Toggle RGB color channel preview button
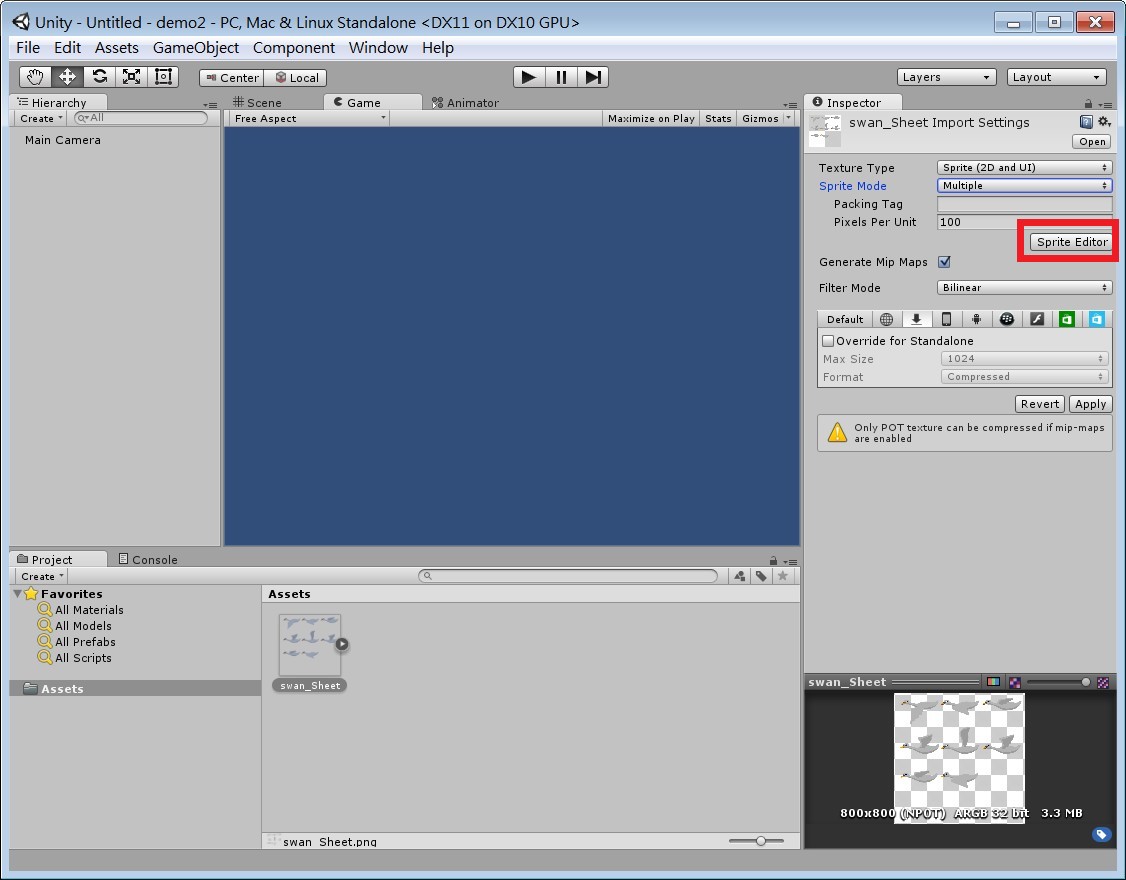 click(x=994, y=682)
